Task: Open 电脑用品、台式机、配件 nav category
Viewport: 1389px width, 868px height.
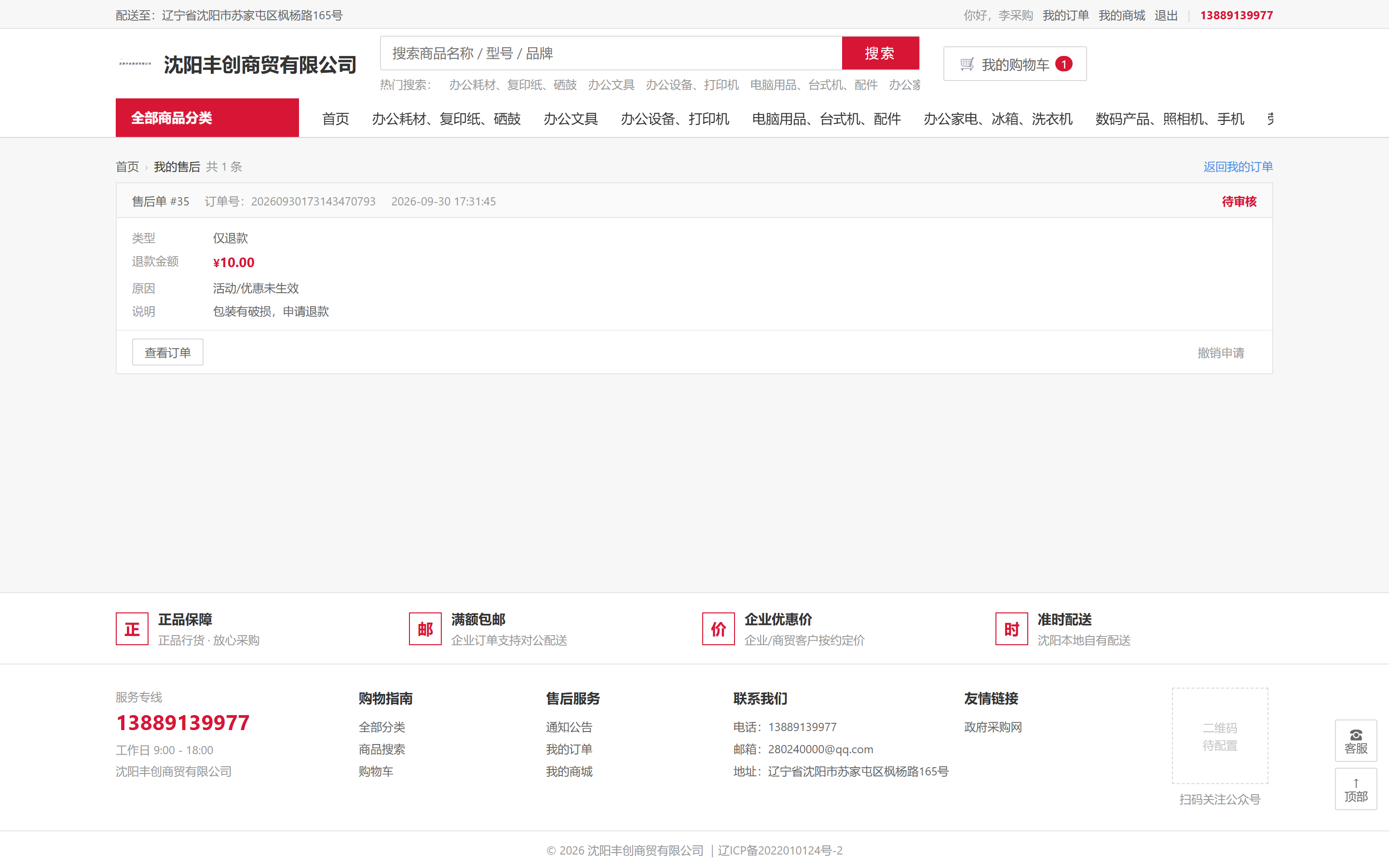Action: point(827,119)
